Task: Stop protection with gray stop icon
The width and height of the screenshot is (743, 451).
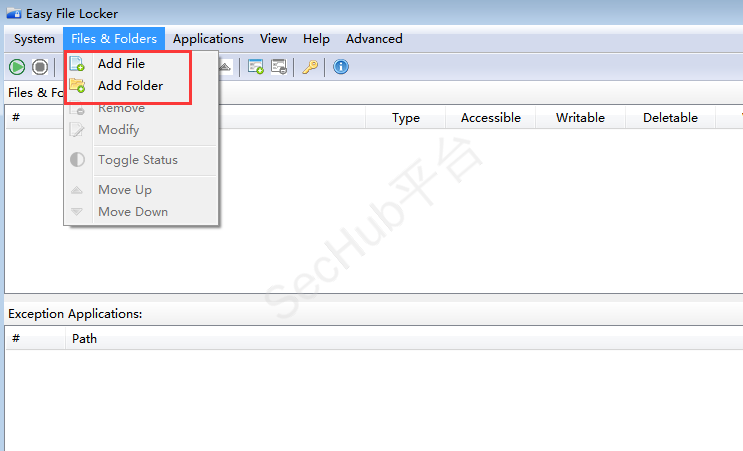Action: 40,67
